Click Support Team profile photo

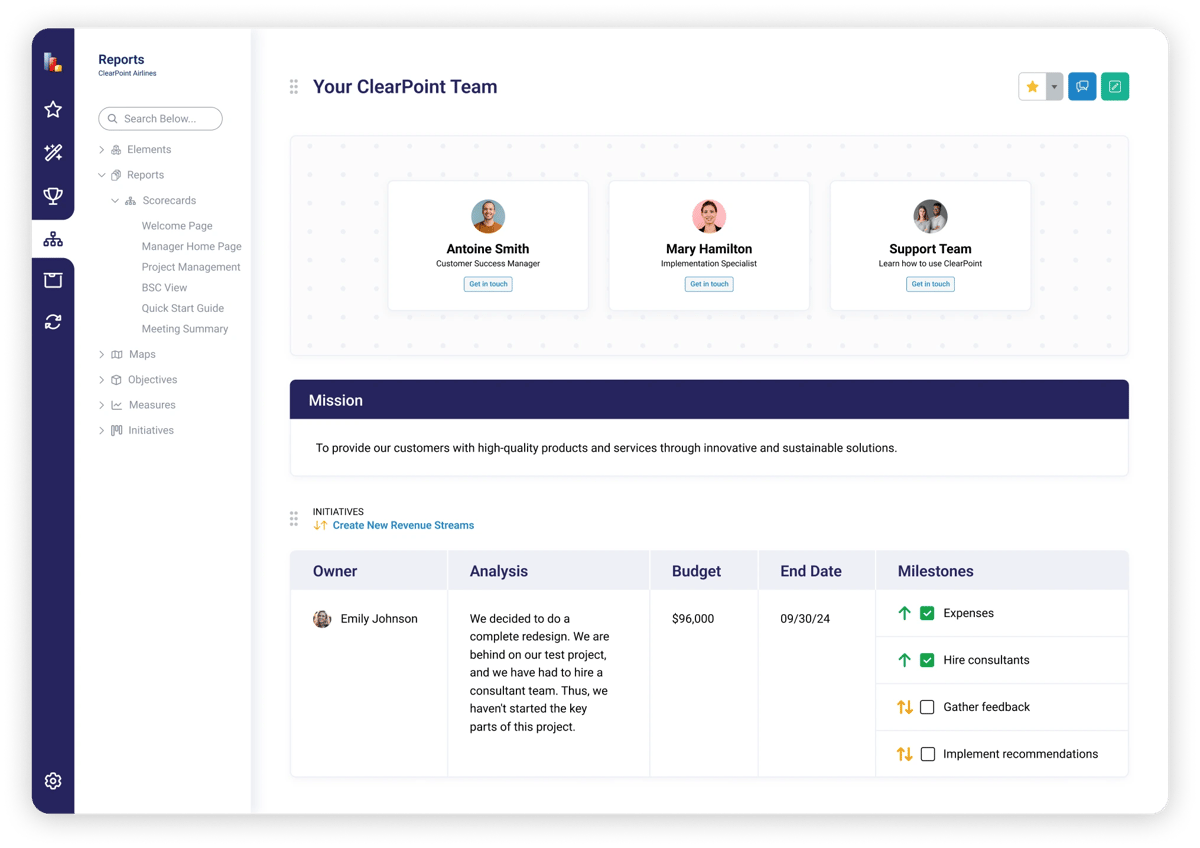tap(930, 216)
